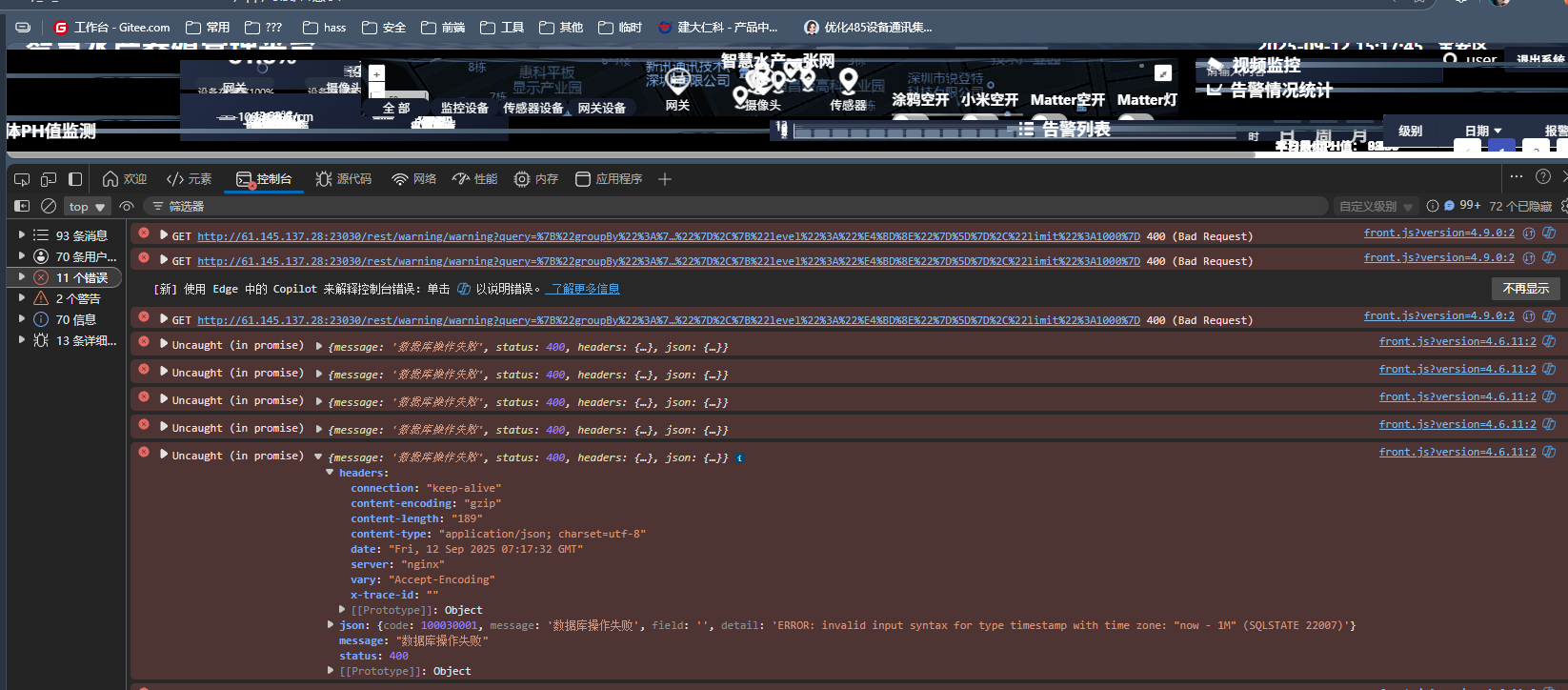
Task: Select the 网关设备 filter tab on map
Action: click(602, 109)
